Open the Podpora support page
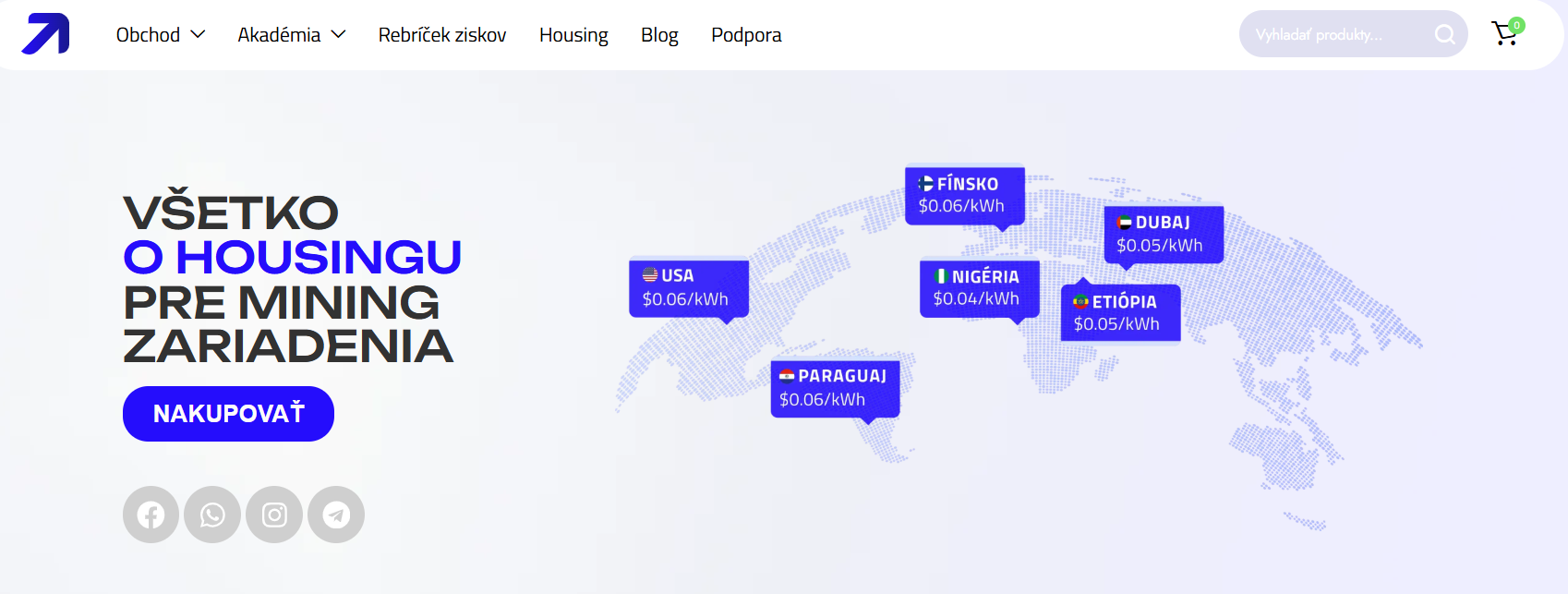The image size is (1568, 594). click(746, 35)
